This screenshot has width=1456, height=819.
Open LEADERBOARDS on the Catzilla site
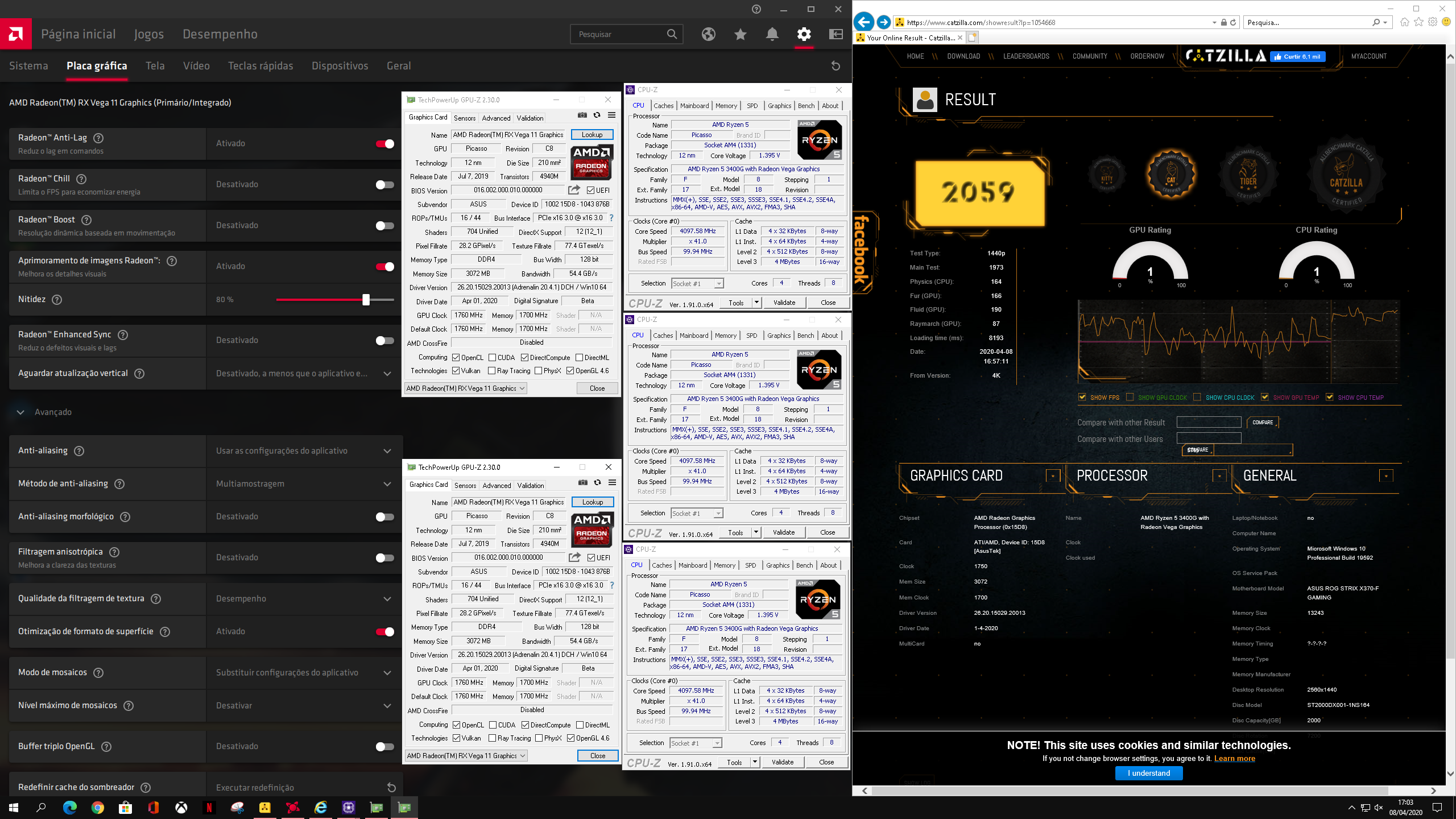1026,56
